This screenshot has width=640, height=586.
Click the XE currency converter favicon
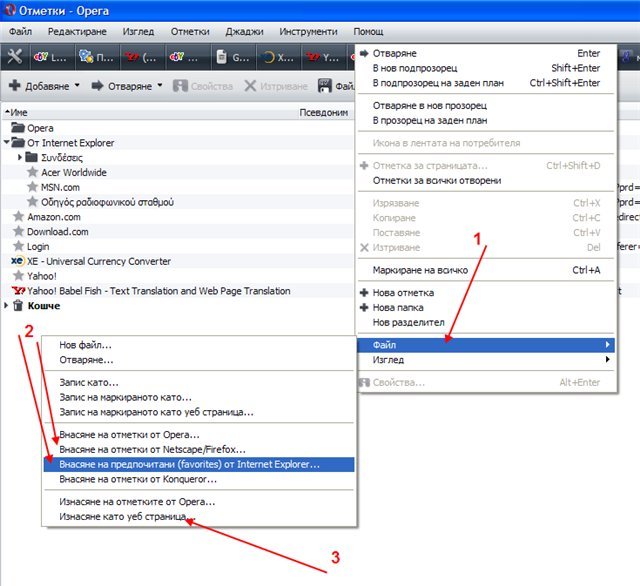click(x=18, y=261)
